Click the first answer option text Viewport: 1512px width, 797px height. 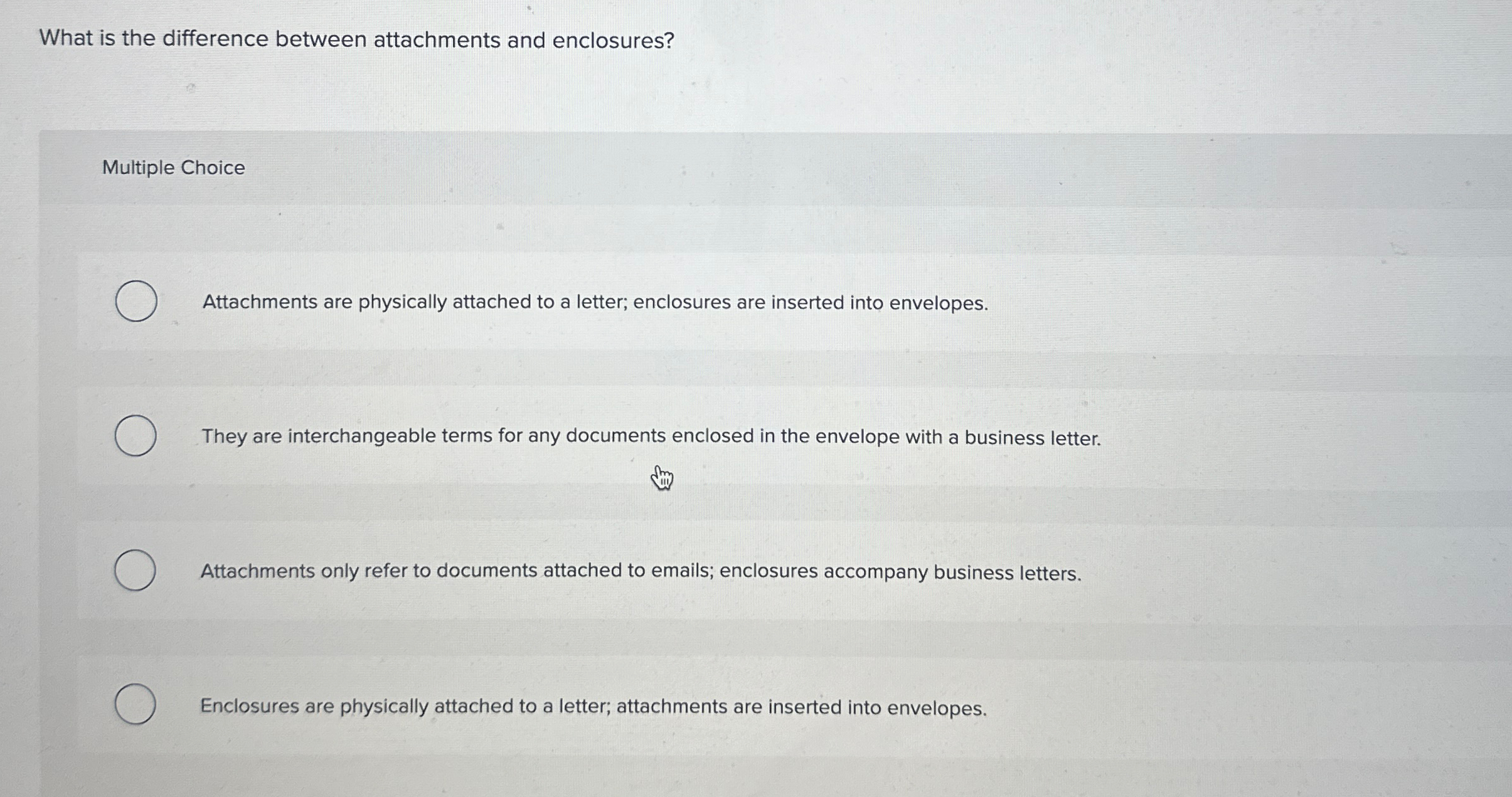(595, 303)
